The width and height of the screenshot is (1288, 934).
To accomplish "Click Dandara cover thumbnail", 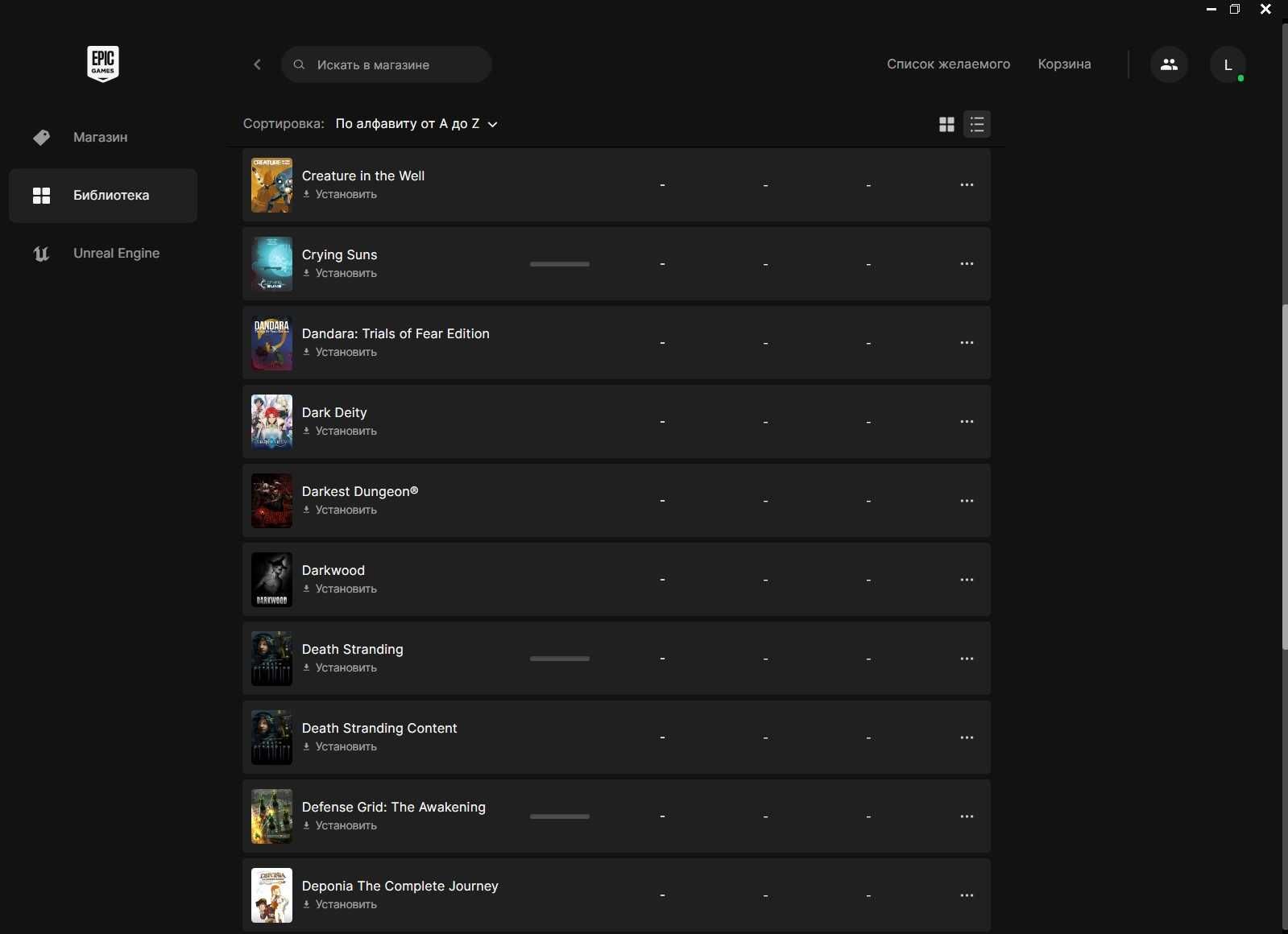I will click(271, 343).
